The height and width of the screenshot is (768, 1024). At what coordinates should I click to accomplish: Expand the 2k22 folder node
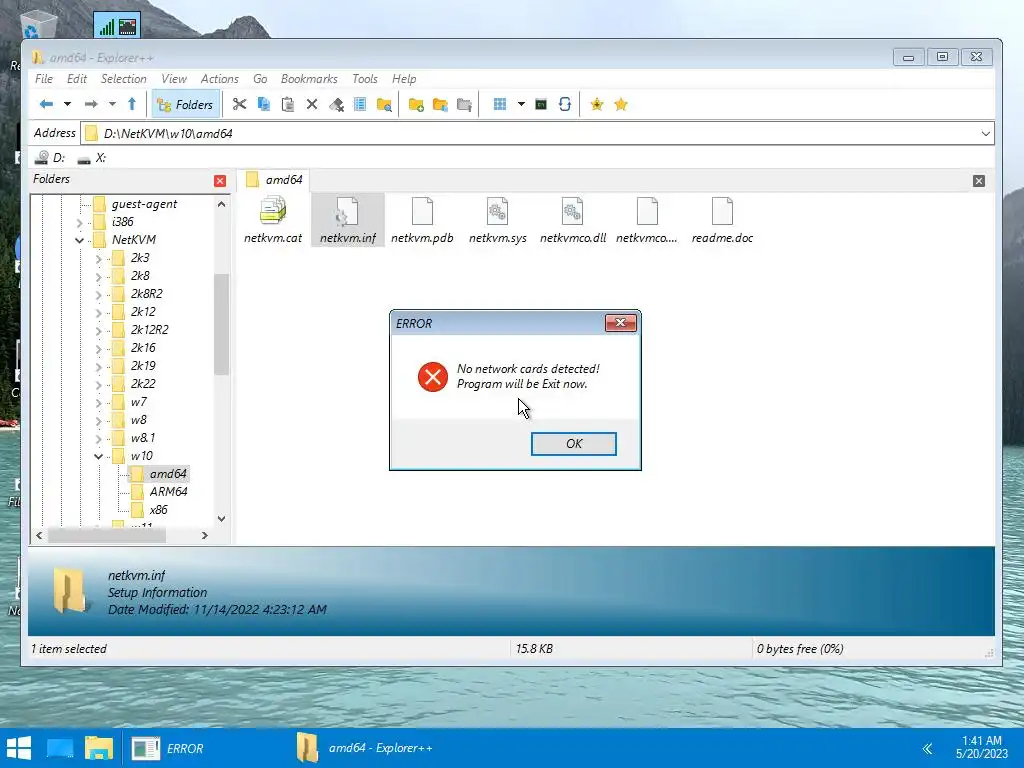[99, 385]
